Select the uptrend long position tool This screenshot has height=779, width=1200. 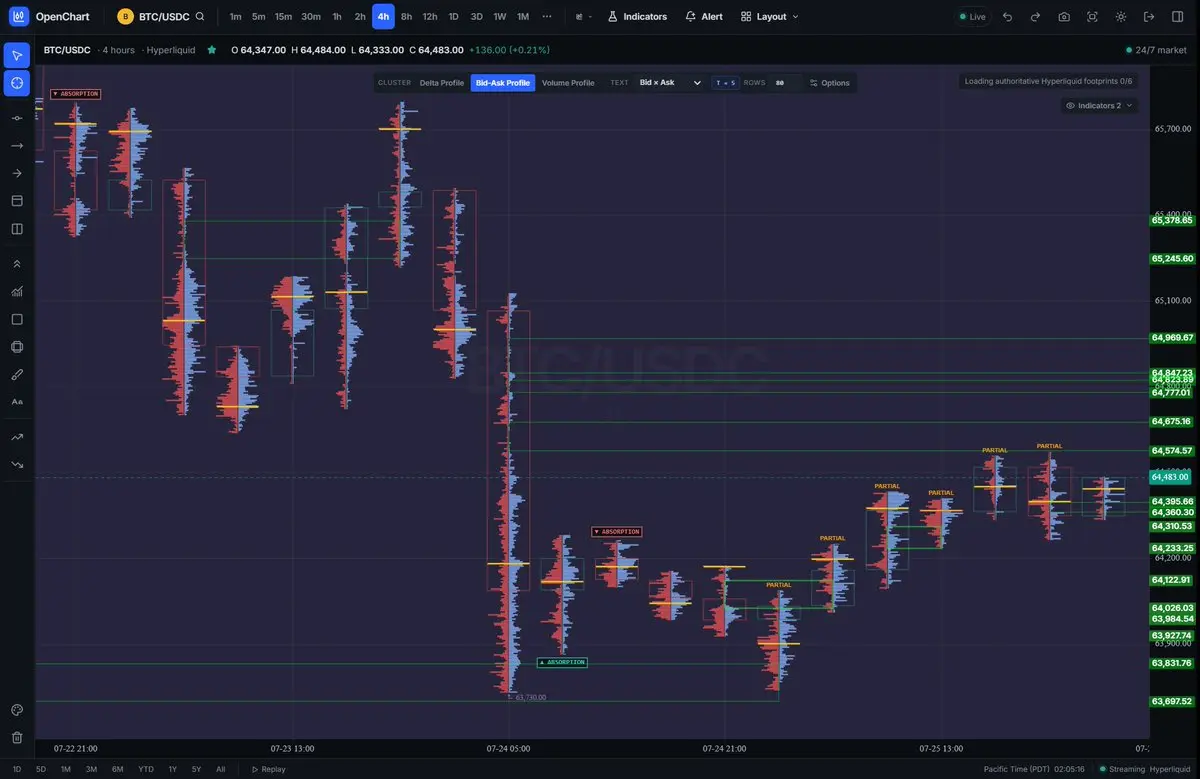pyautogui.click(x=17, y=437)
